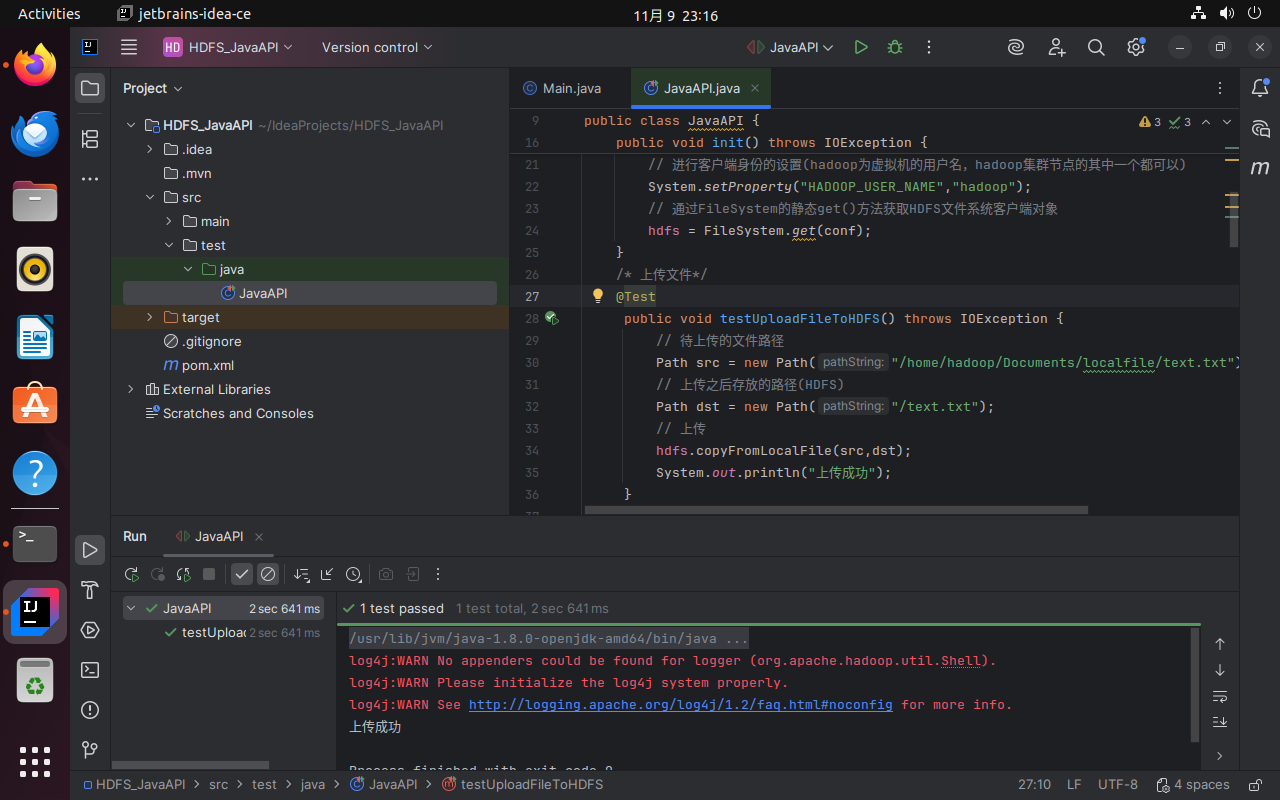Open More Actions menu in title bar
Screen dimensions: 1280x800
click(929, 47)
